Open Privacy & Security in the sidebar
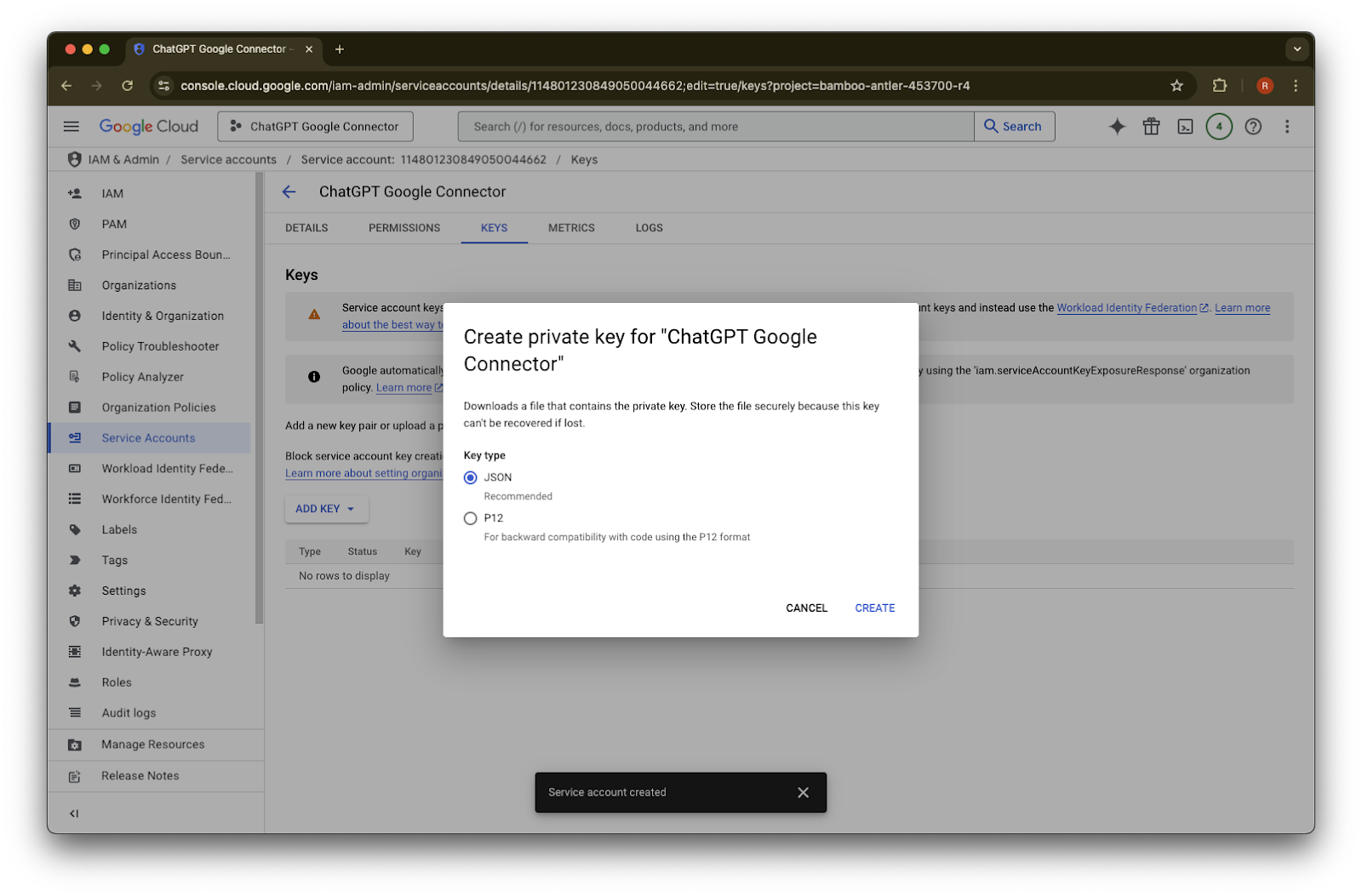 (x=152, y=622)
